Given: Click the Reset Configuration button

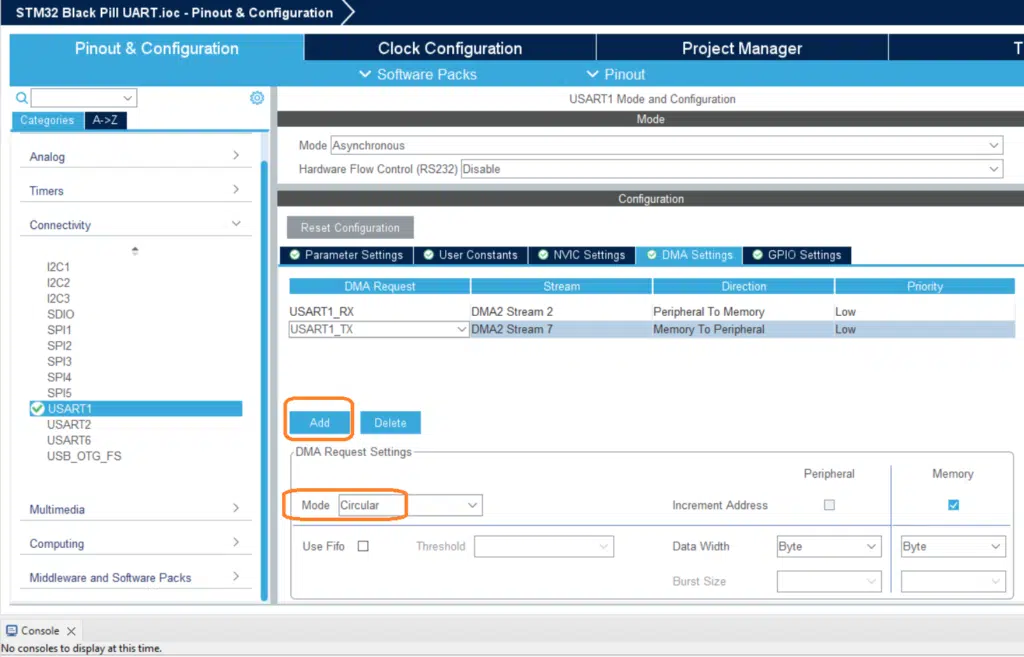Looking at the screenshot, I should coord(350,228).
